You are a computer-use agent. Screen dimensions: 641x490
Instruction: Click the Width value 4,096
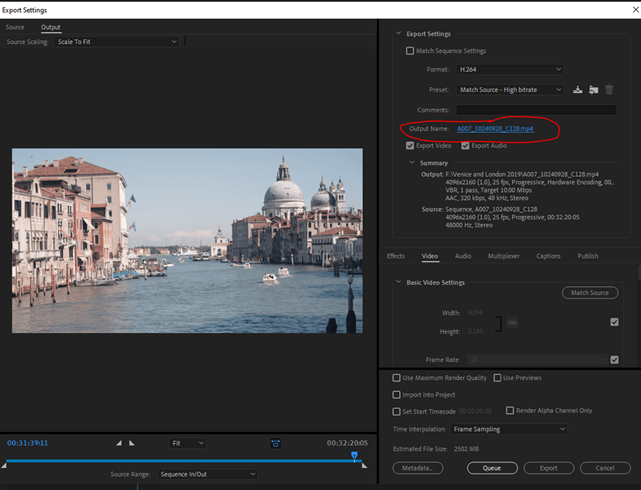coord(475,313)
